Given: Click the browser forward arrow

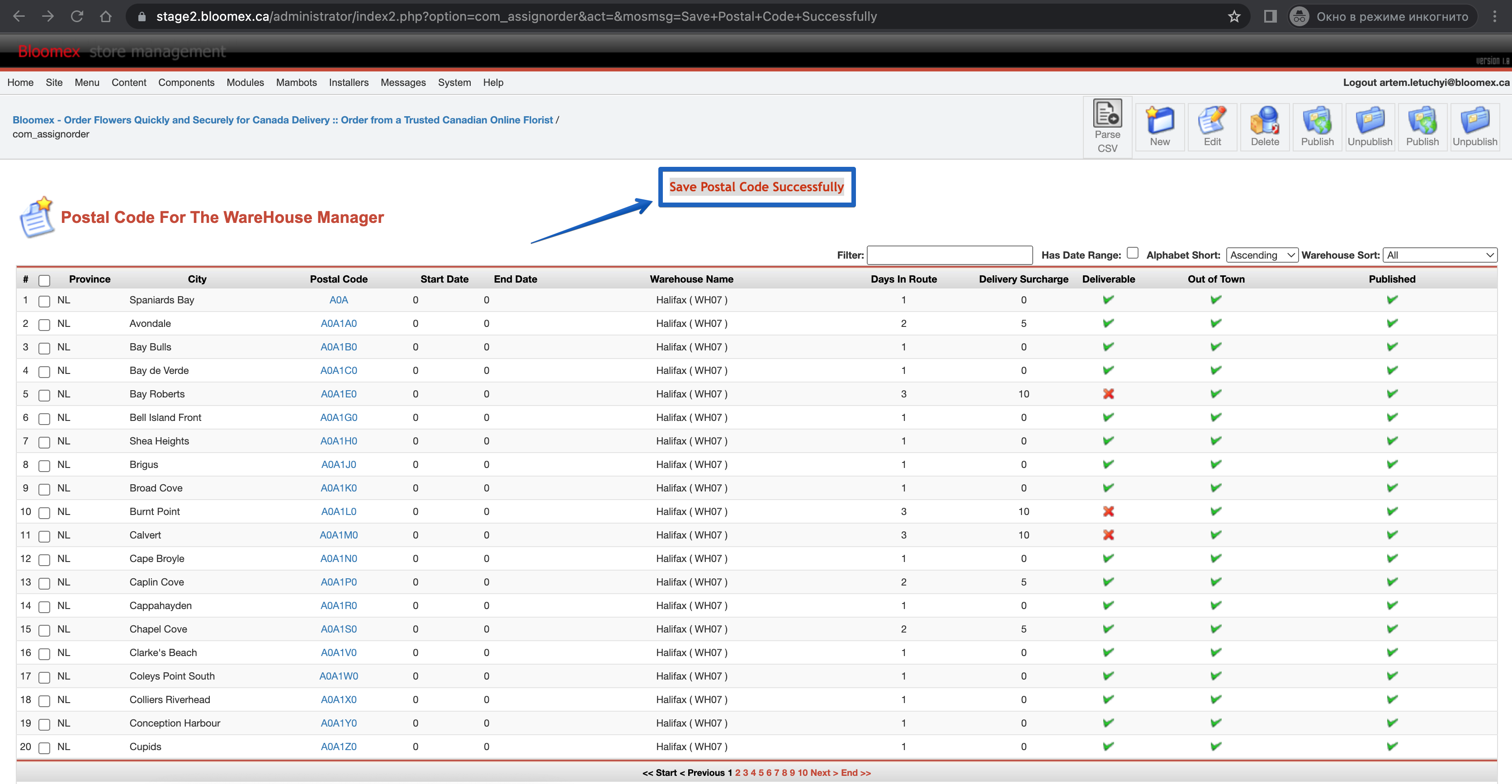Looking at the screenshot, I should point(48,16).
